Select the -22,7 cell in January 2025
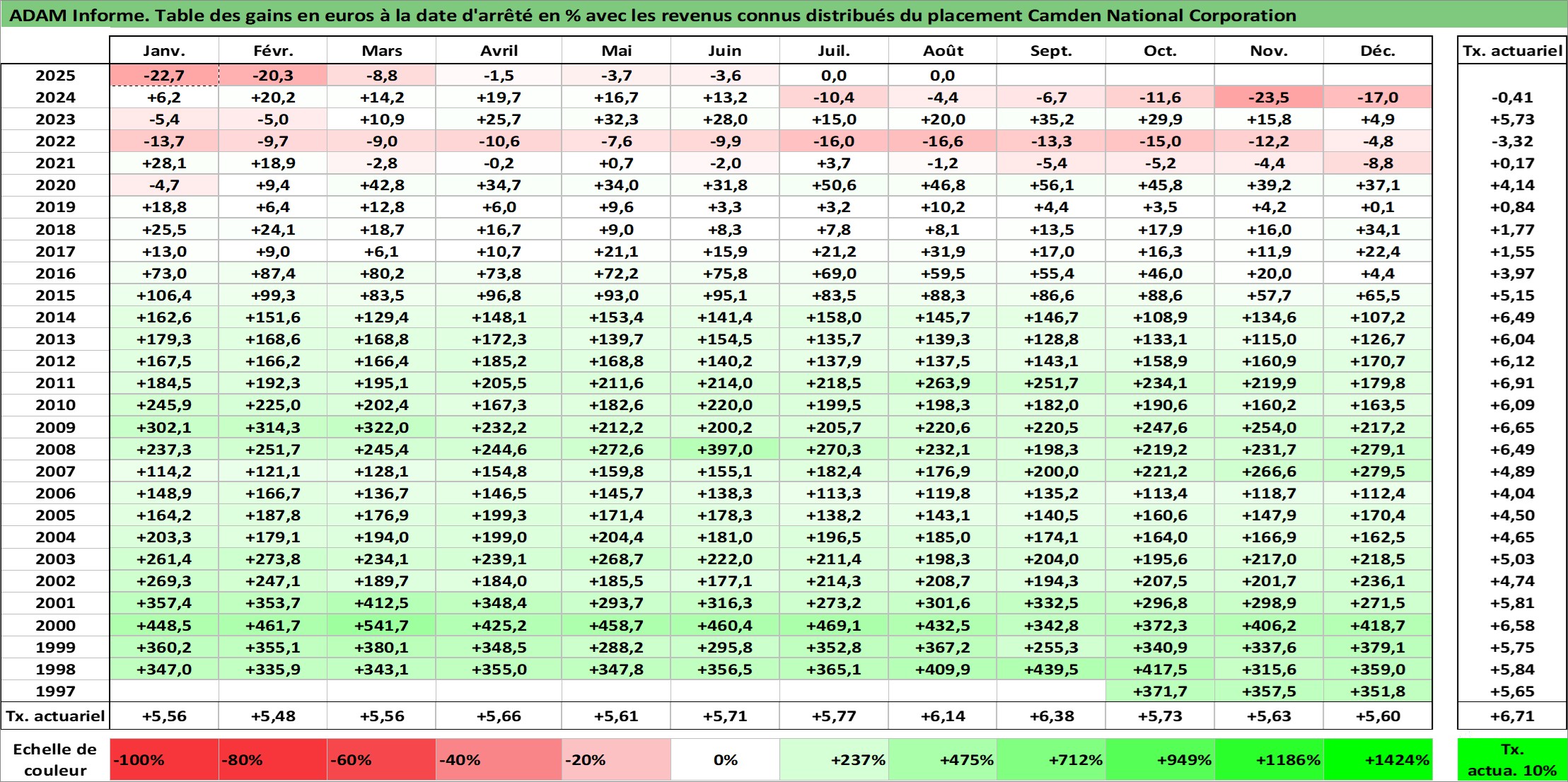This screenshot has width=1568, height=782. (164, 76)
